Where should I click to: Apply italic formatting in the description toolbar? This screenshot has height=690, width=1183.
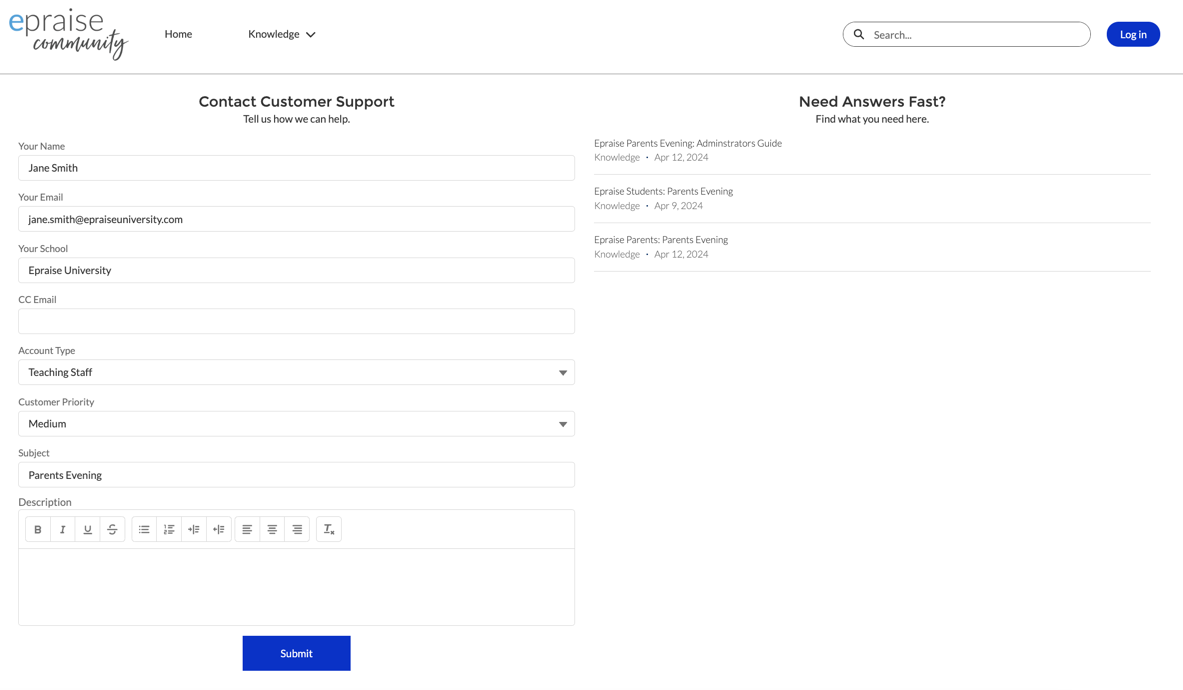(62, 528)
